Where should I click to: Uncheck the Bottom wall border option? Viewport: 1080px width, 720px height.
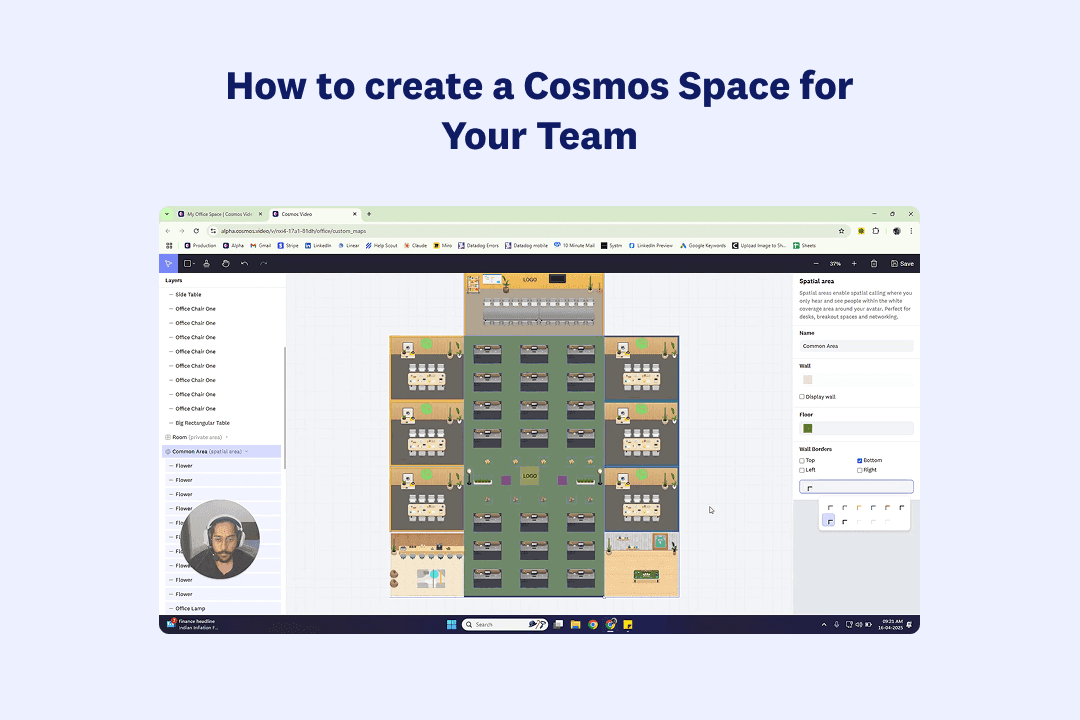click(x=859, y=459)
